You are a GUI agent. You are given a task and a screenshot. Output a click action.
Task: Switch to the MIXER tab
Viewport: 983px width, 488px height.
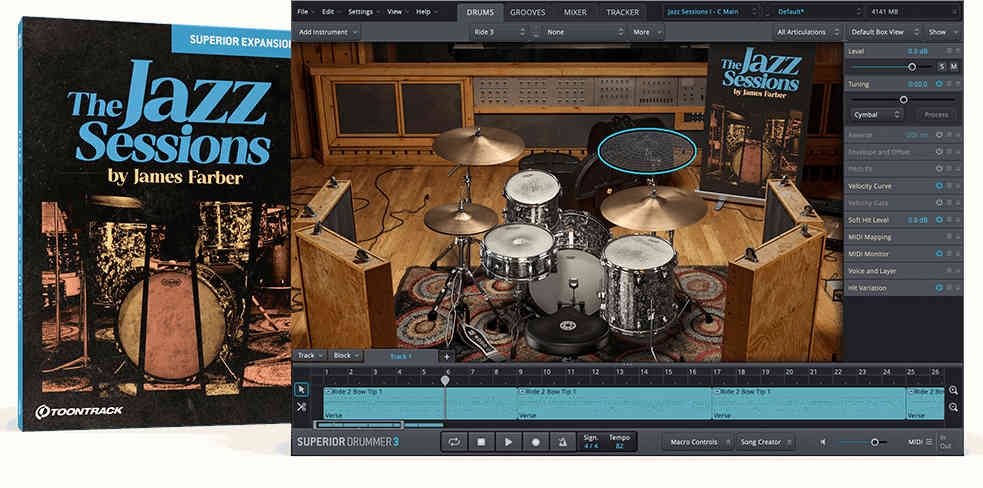(x=575, y=12)
